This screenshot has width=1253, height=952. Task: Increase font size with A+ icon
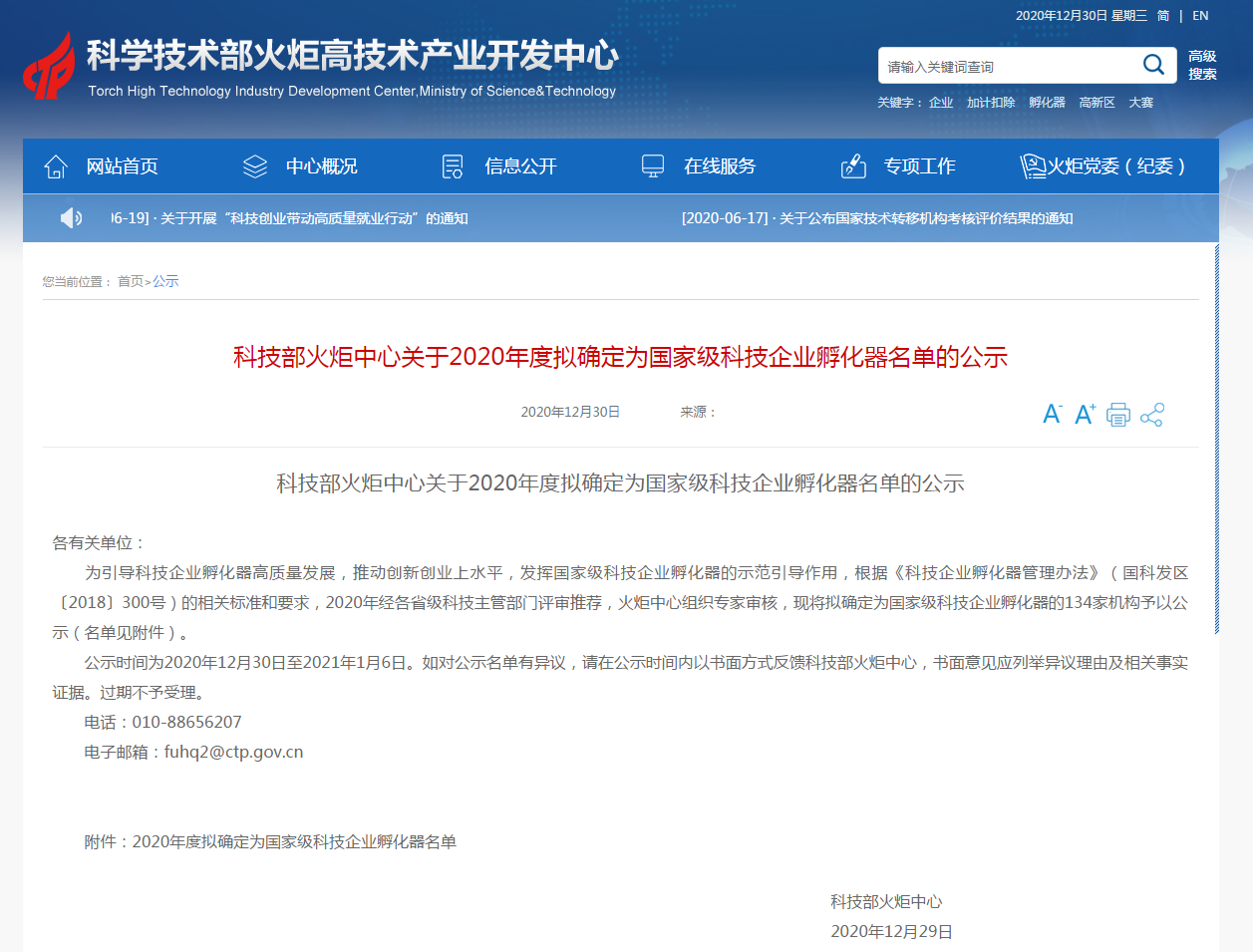tap(1085, 415)
